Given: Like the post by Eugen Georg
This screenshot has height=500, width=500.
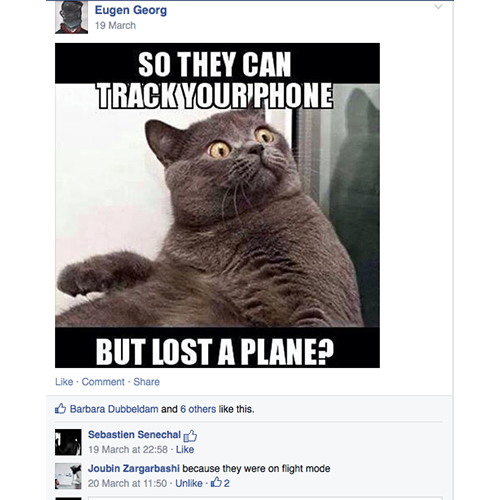Looking at the screenshot, I should coord(64,382).
